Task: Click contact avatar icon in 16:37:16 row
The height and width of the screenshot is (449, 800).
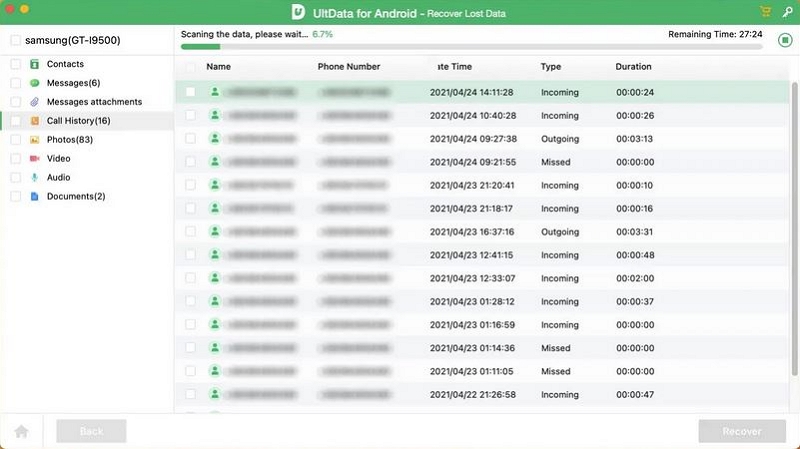Action: coord(215,232)
